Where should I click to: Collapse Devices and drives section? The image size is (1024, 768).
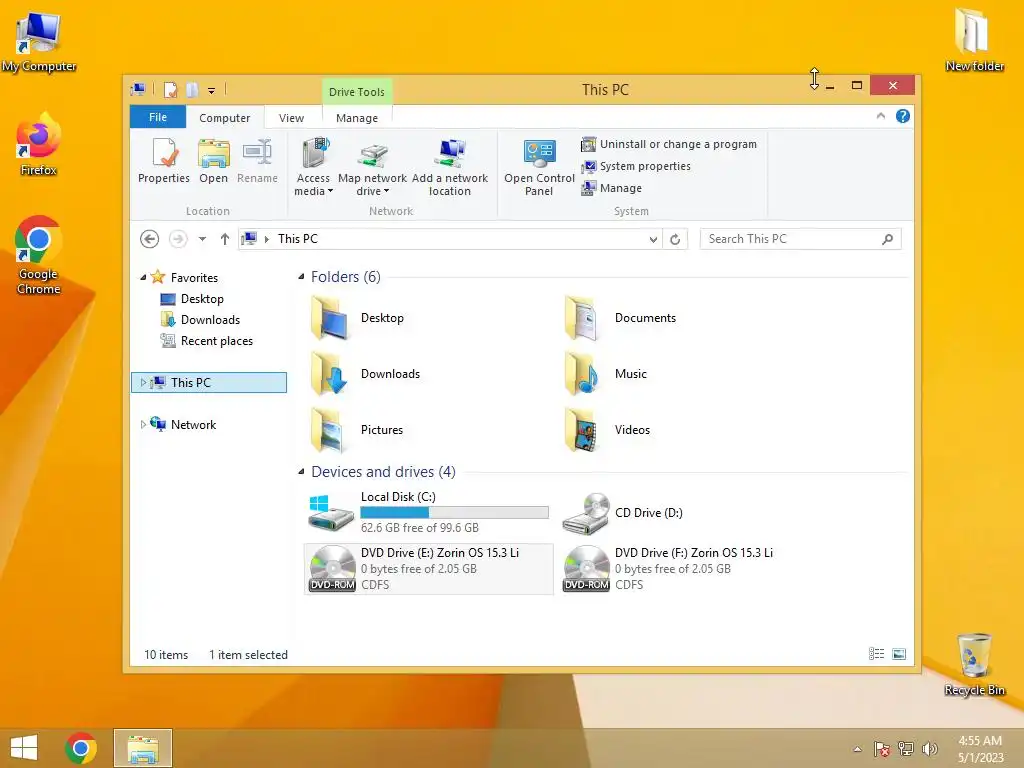301,472
